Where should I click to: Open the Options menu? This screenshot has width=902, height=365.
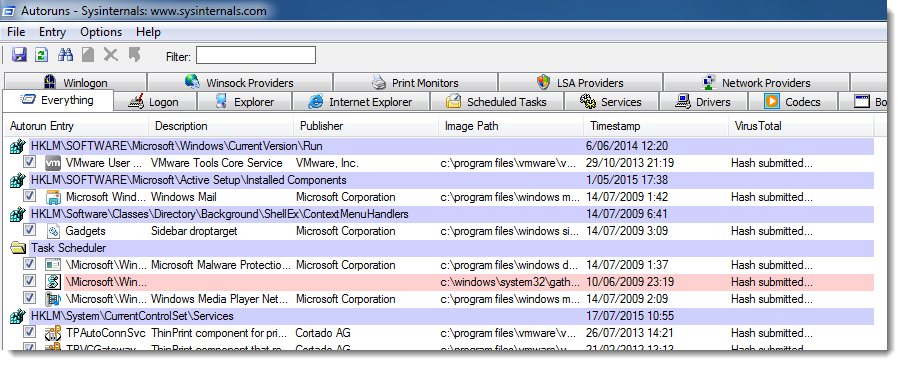(101, 32)
